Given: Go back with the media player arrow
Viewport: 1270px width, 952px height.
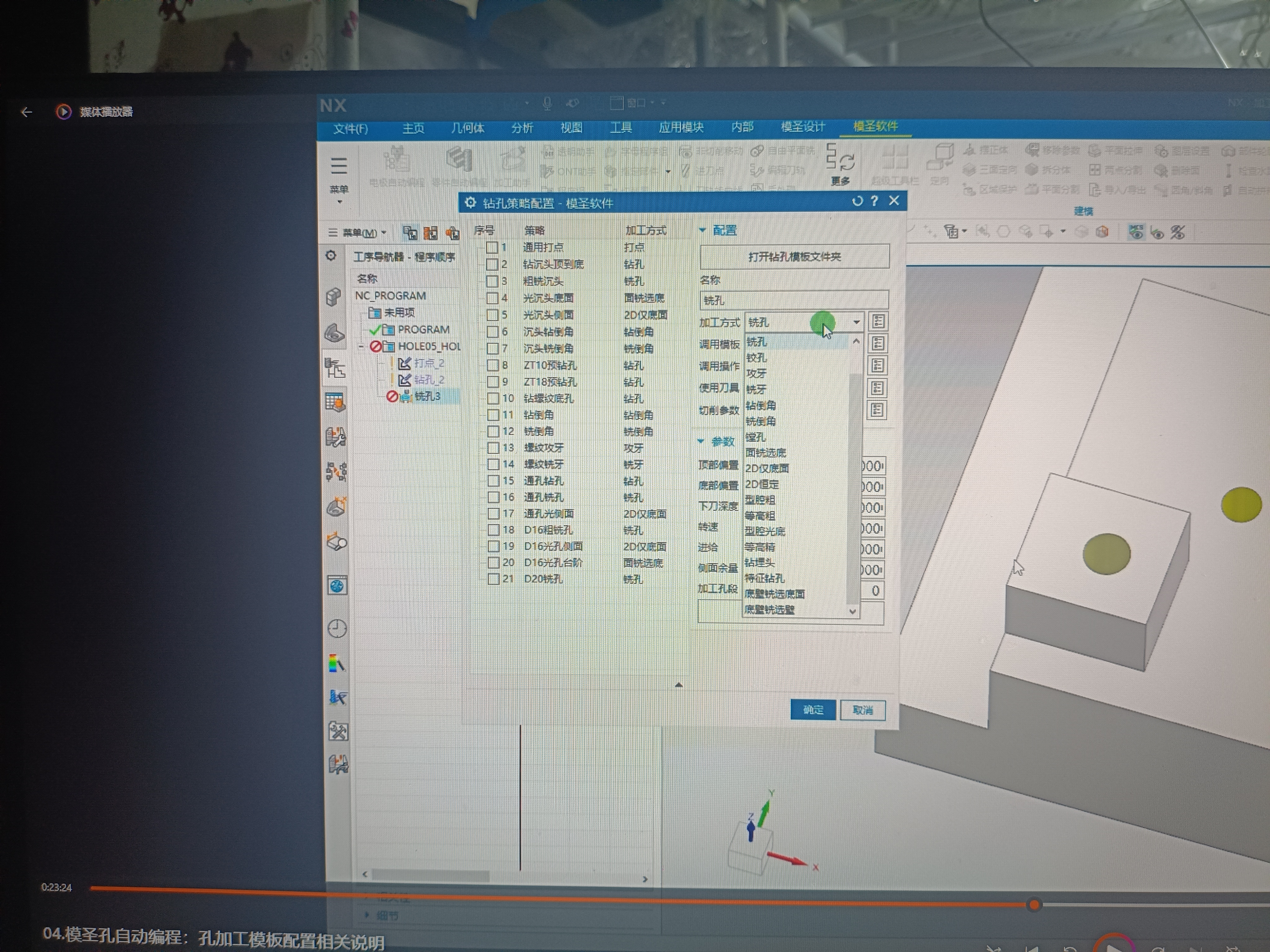Looking at the screenshot, I should 26,112.
